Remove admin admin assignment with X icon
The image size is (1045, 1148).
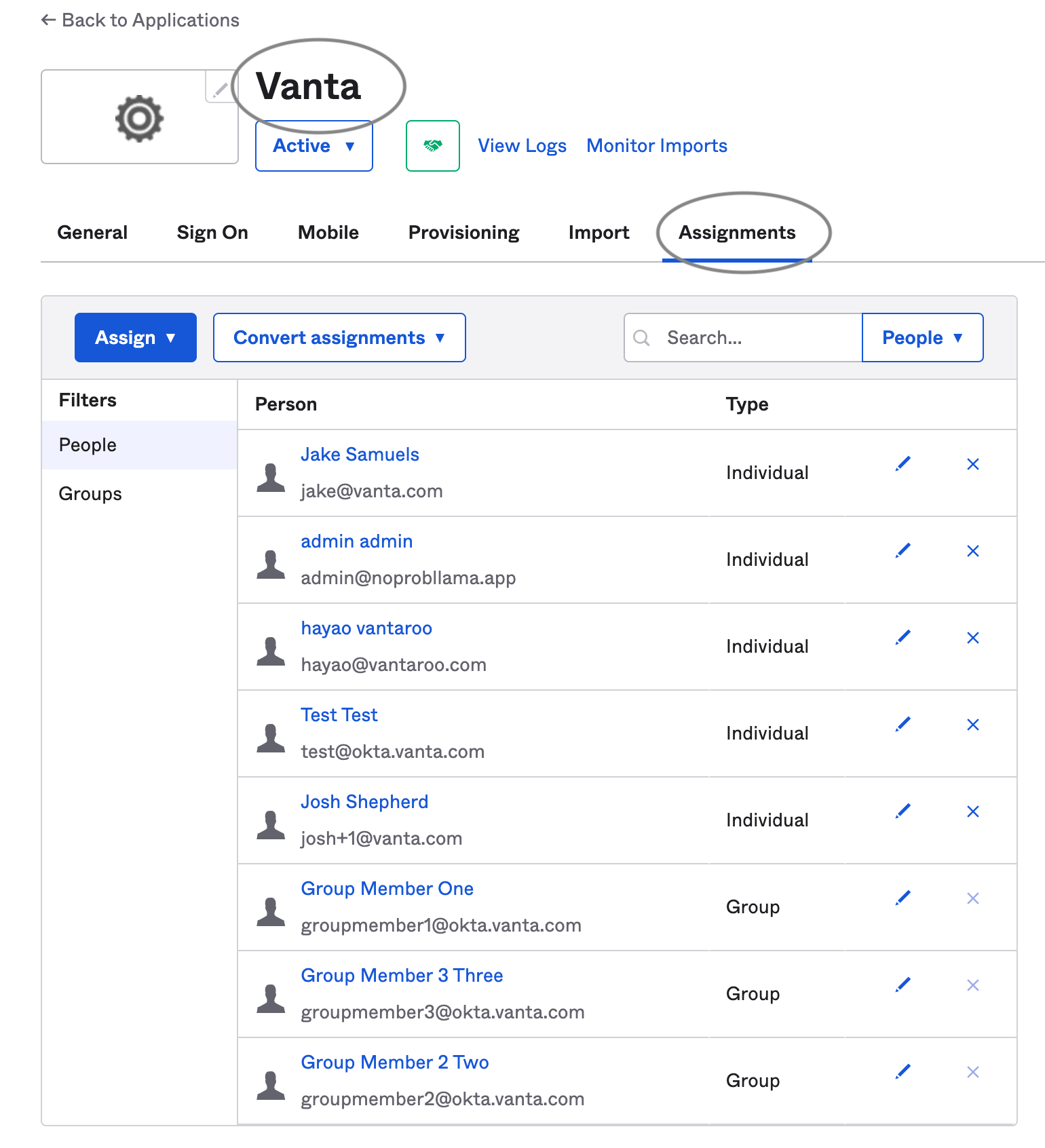tap(973, 551)
